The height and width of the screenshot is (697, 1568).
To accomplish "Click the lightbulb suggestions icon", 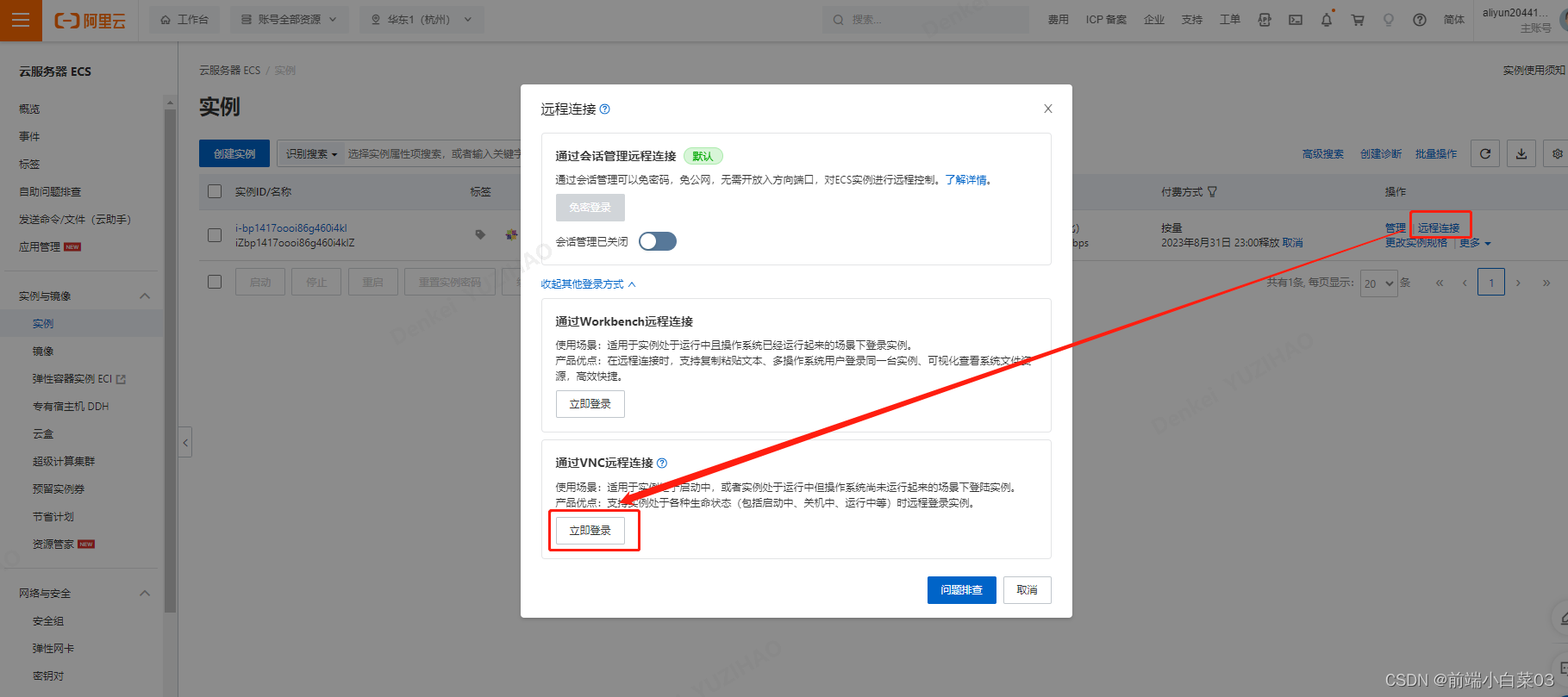I will (1389, 20).
